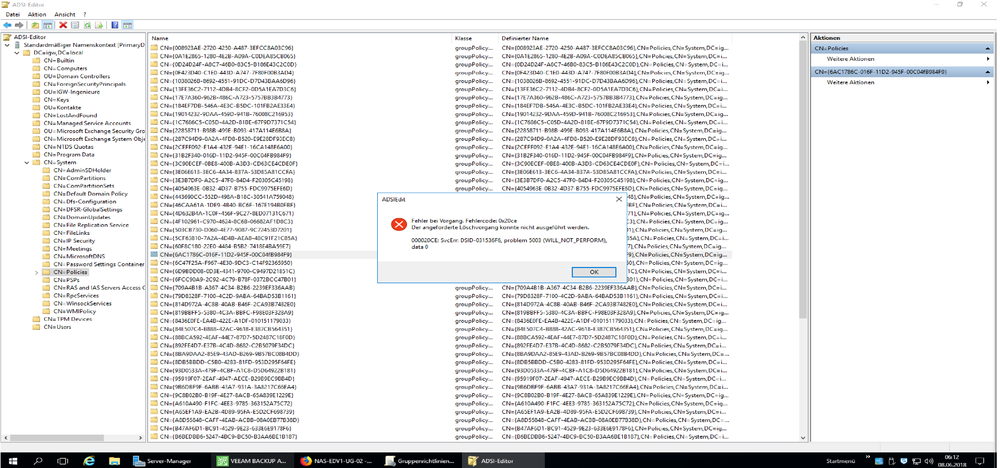Click the Up one level folder icon
Viewport: 1000px width, 468px height.
[36, 24]
